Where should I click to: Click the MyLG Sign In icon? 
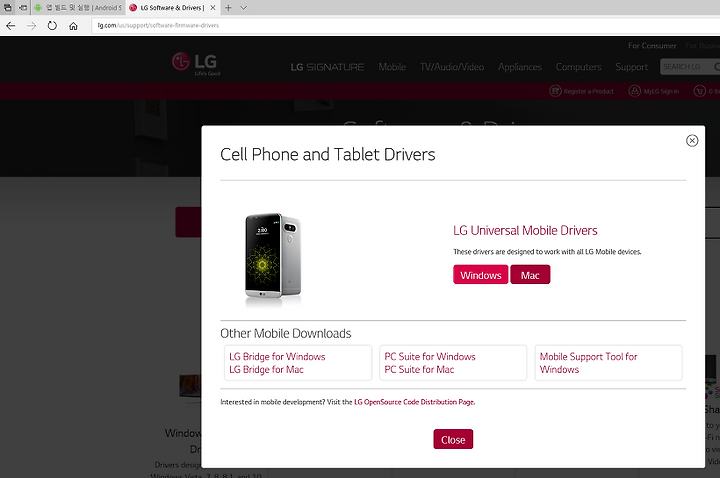tap(635, 91)
